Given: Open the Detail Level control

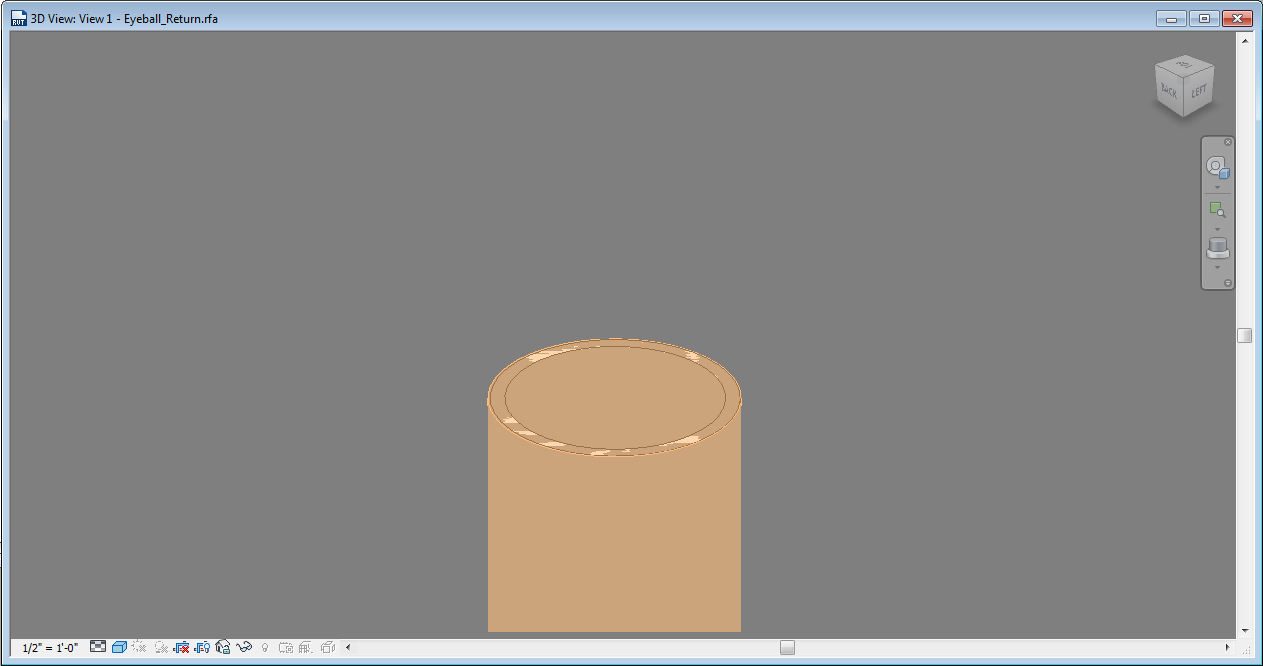Looking at the screenshot, I should click(98, 647).
